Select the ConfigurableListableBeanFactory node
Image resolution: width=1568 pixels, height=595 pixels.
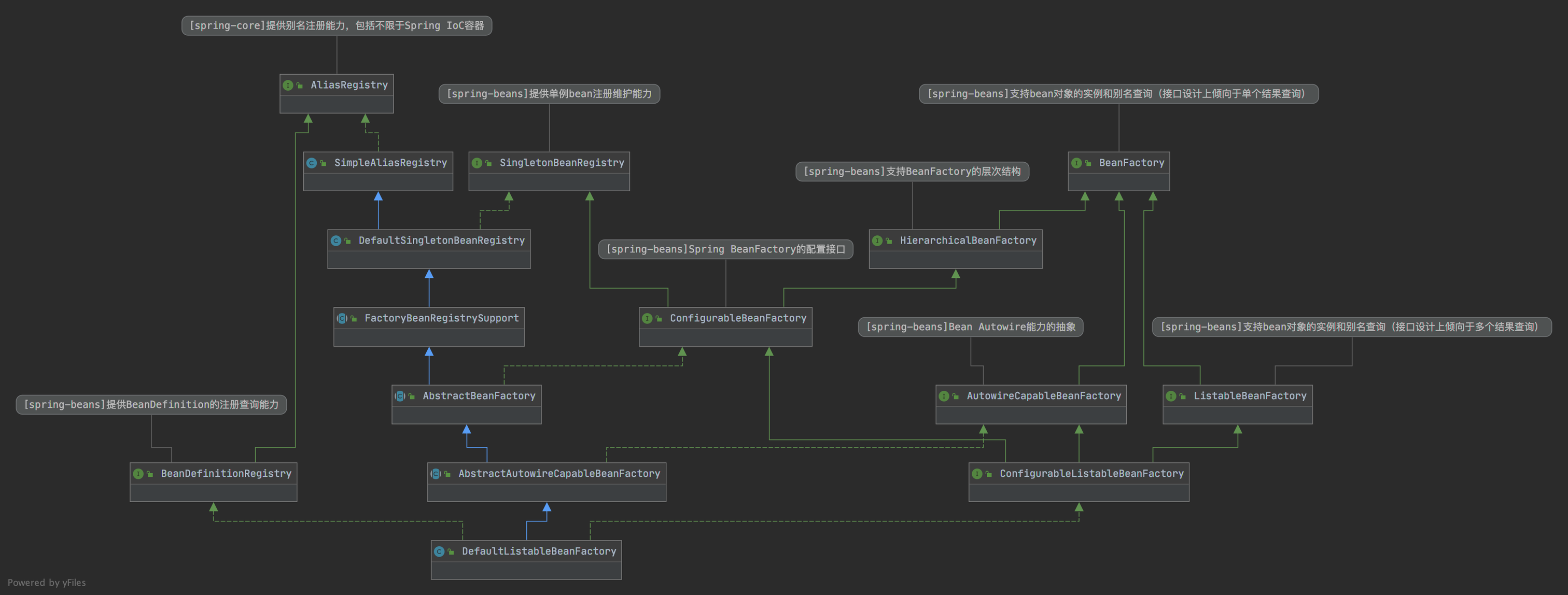pos(1091,474)
